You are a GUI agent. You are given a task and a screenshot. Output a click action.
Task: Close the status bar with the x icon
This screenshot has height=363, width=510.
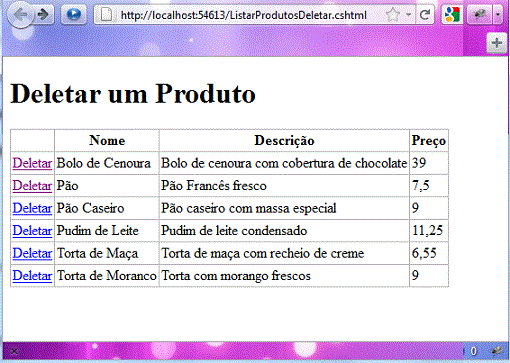click(x=14, y=351)
